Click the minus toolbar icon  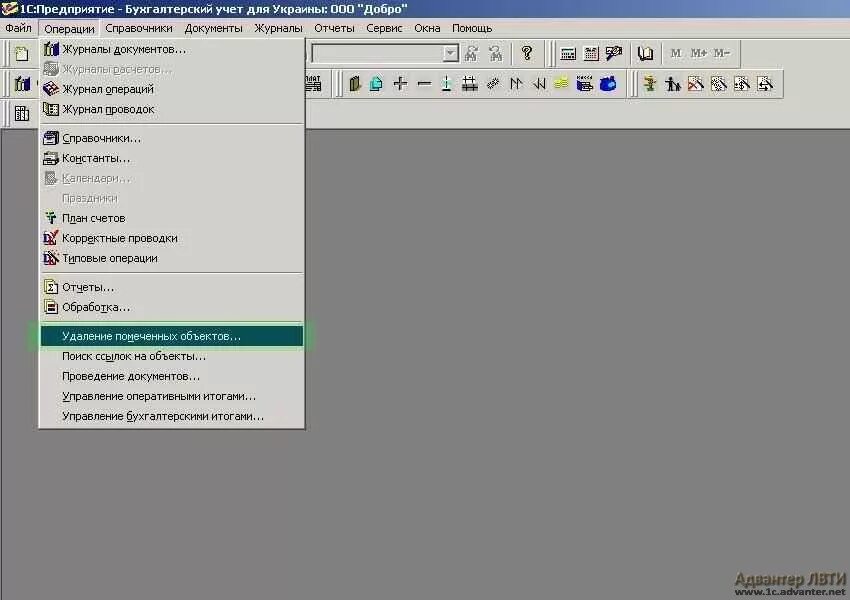423,84
